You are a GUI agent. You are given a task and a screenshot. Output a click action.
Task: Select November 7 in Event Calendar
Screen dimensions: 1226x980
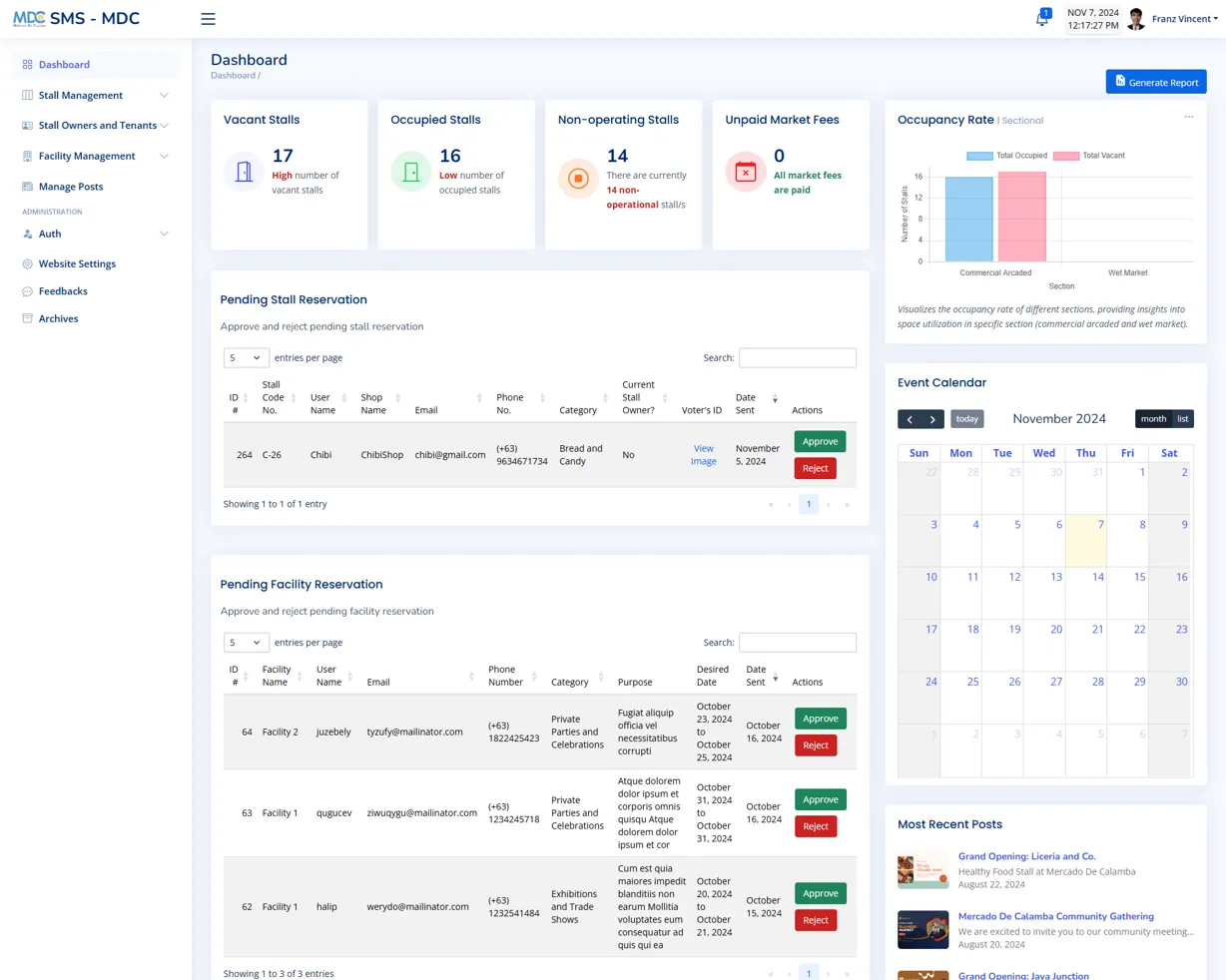pyautogui.click(x=1085, y=541)
